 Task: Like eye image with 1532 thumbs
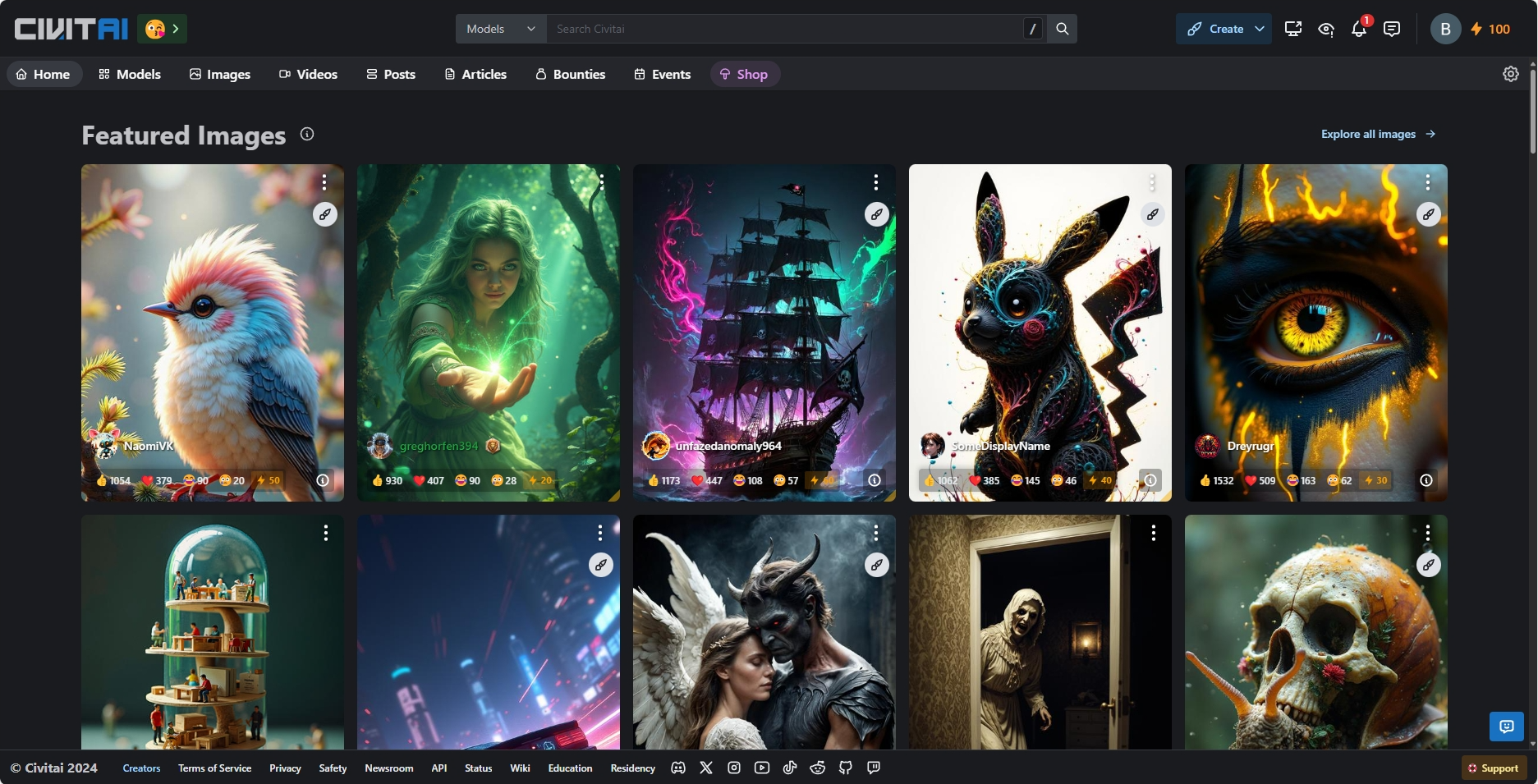point(1217,480)
